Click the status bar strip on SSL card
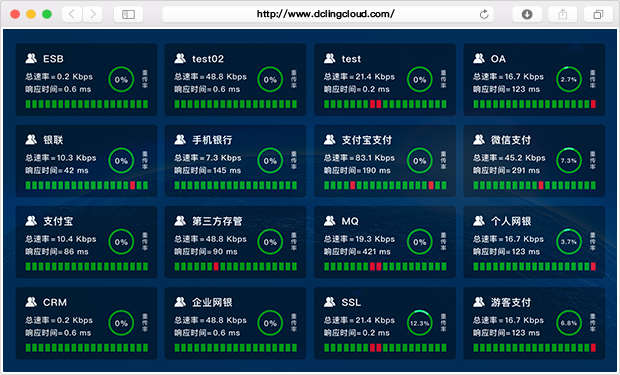This screenshot has height=375, width=620. (x=385, y=348)
